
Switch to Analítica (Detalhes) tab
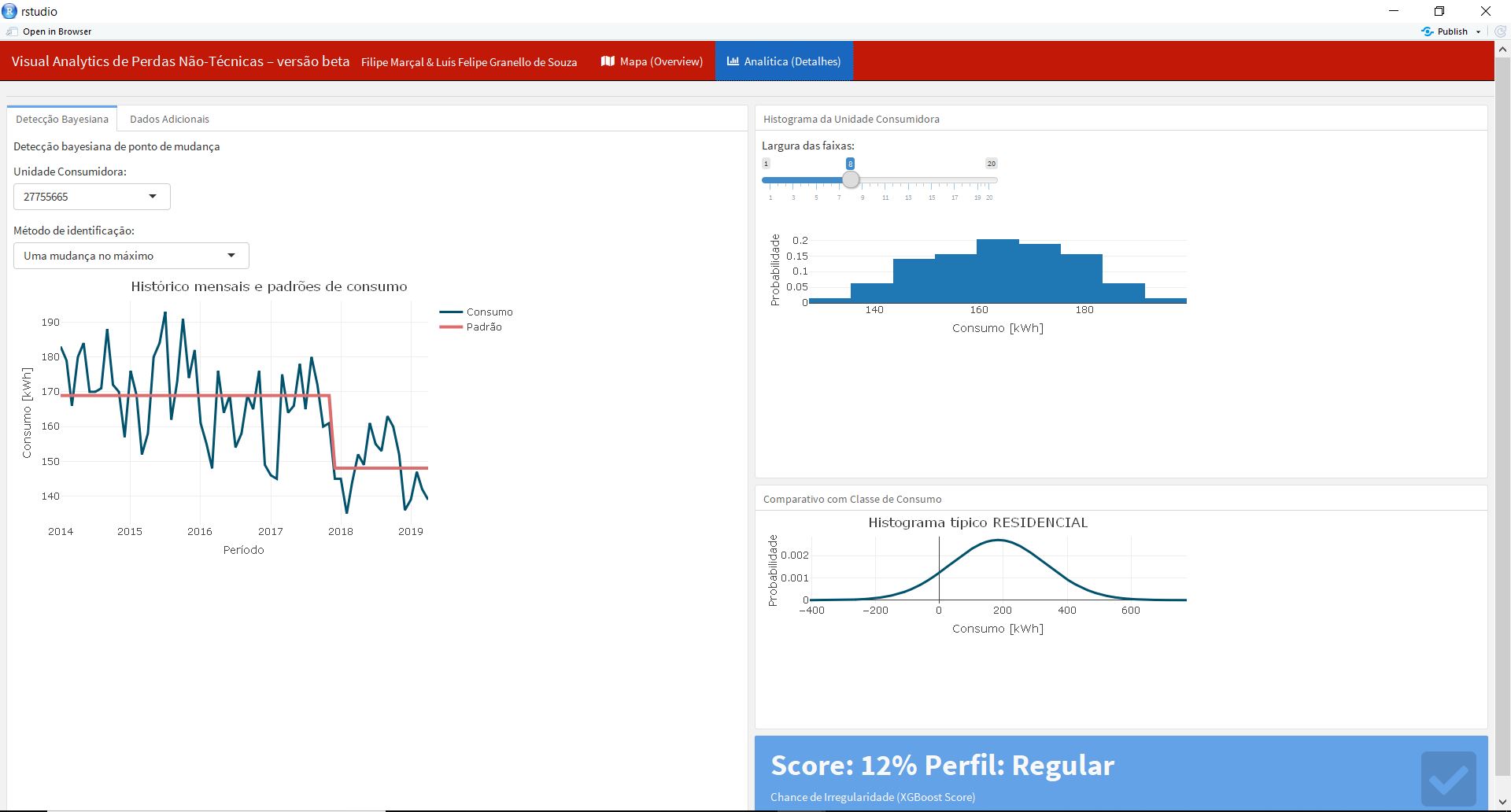[784, 61]
